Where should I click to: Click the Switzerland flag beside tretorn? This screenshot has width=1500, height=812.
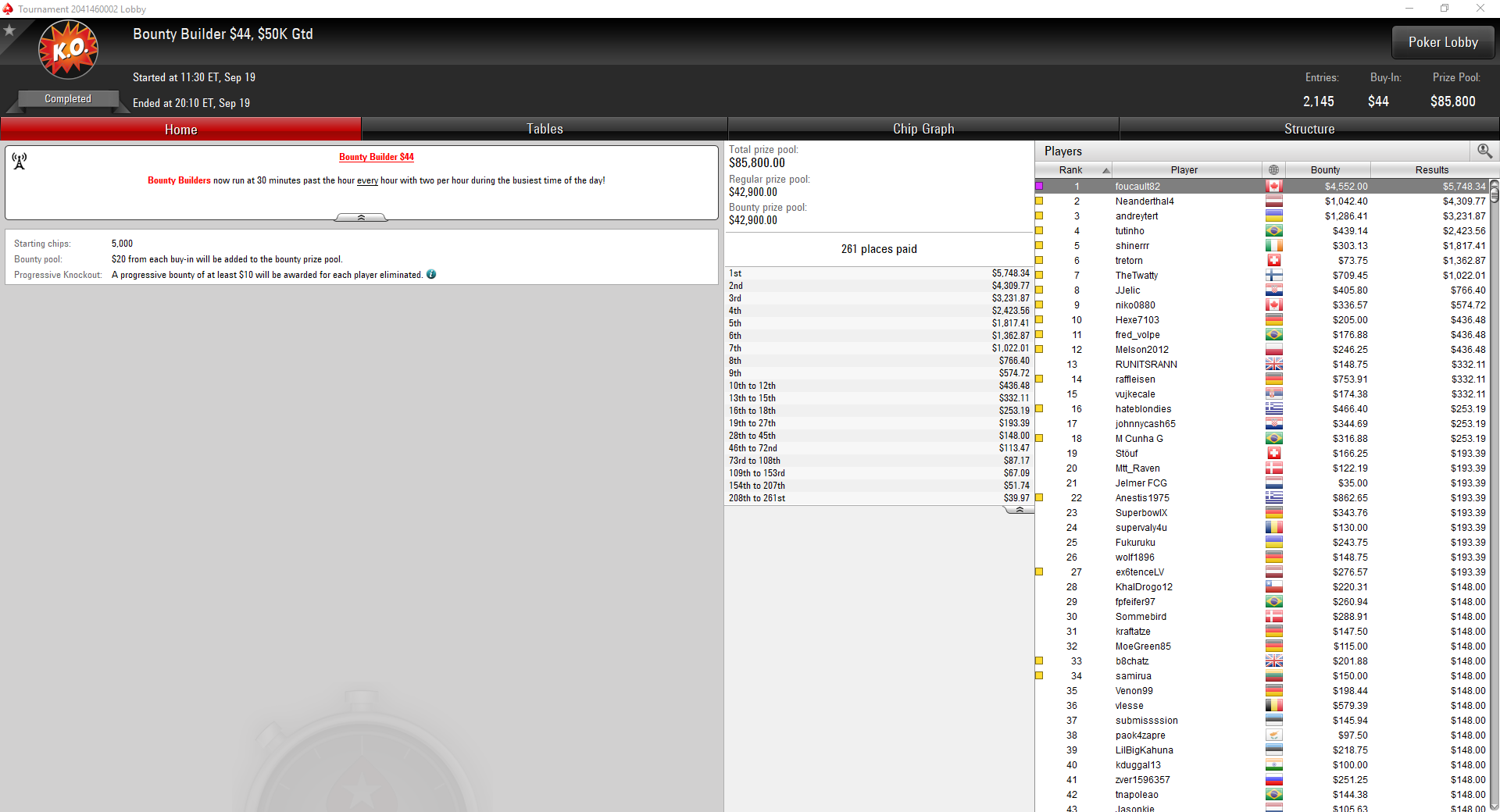coord(1273,260)
